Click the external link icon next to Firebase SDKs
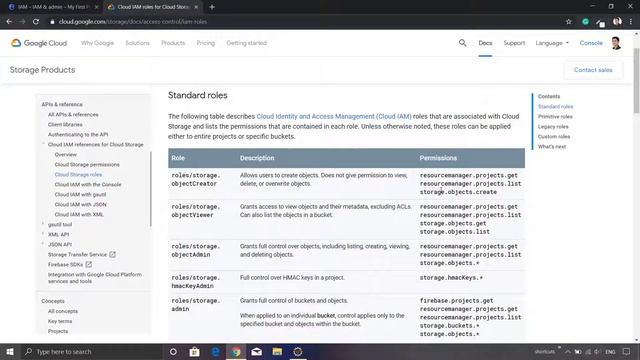 tap(88, 264)
